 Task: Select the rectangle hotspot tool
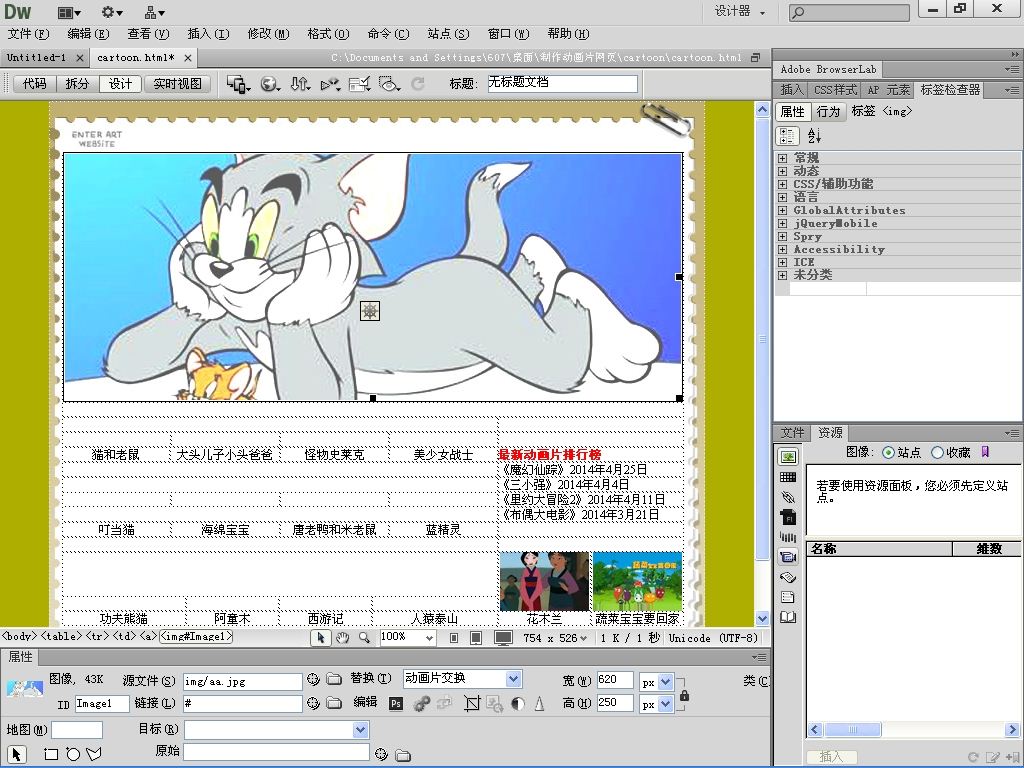coord(50,754)
